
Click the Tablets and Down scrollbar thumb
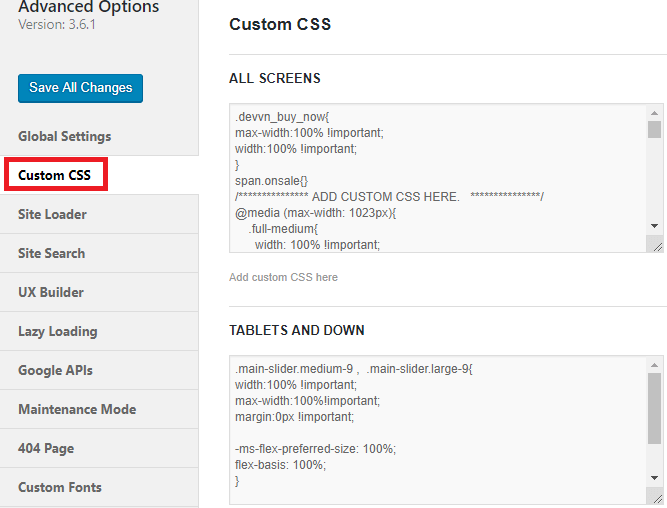tap(654, 408)
